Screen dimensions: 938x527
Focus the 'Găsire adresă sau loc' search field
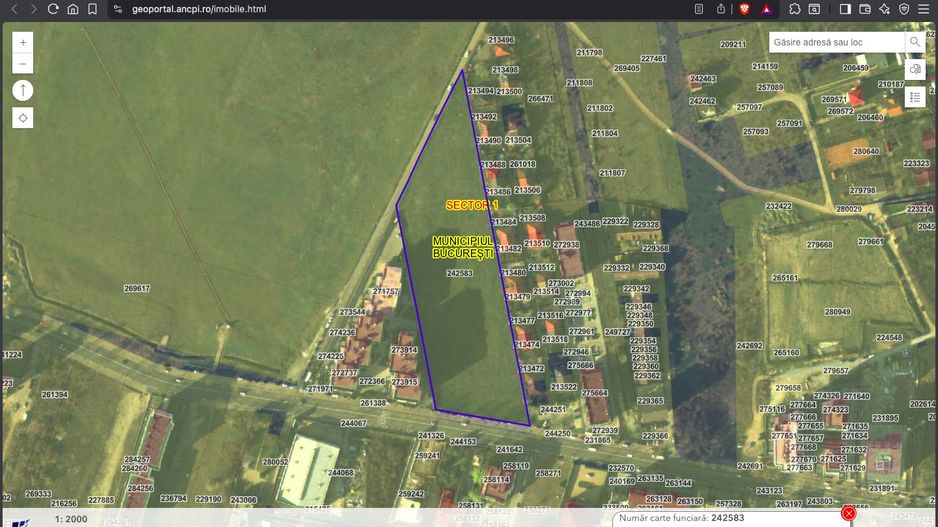(837, 42)
